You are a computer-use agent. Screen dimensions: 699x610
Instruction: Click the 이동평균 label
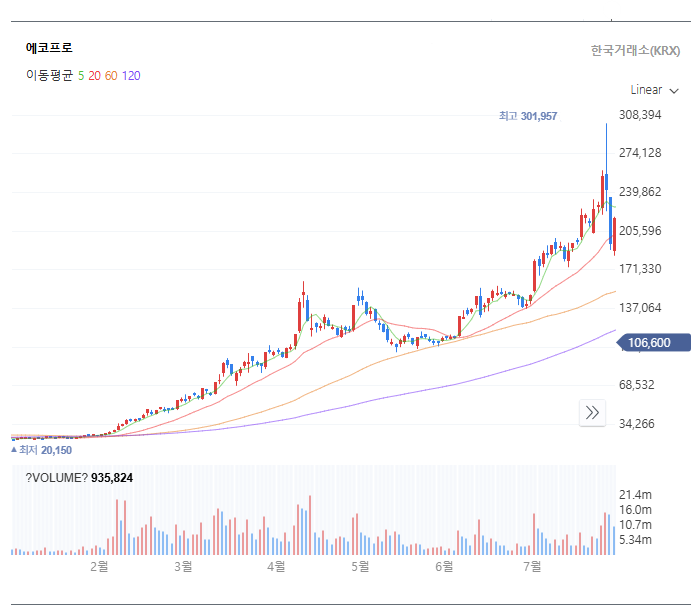[x=49, y=75]
